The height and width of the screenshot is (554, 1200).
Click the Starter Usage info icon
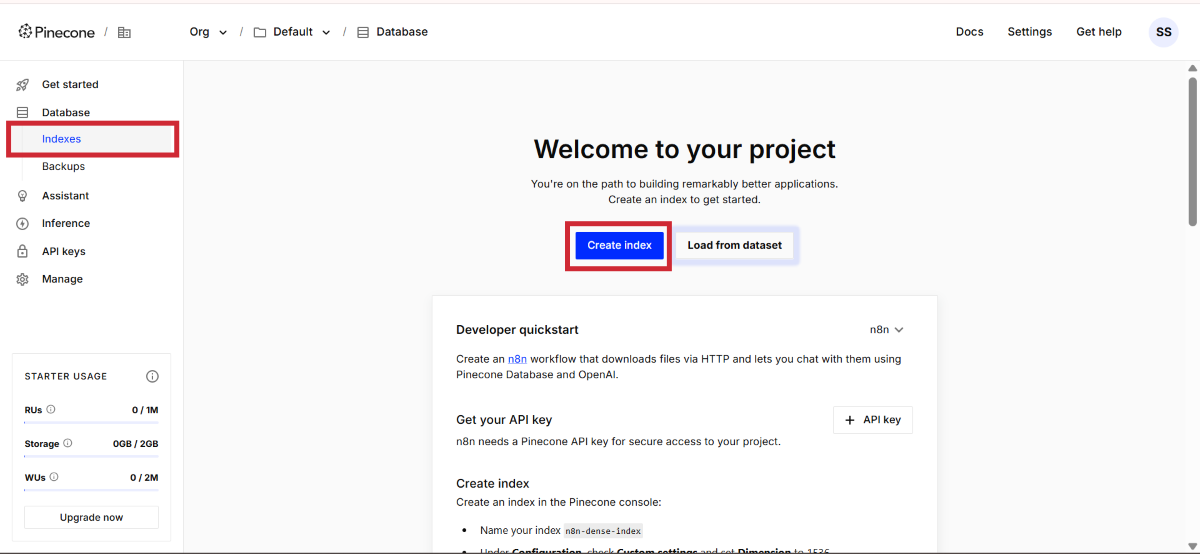[152, 377]
